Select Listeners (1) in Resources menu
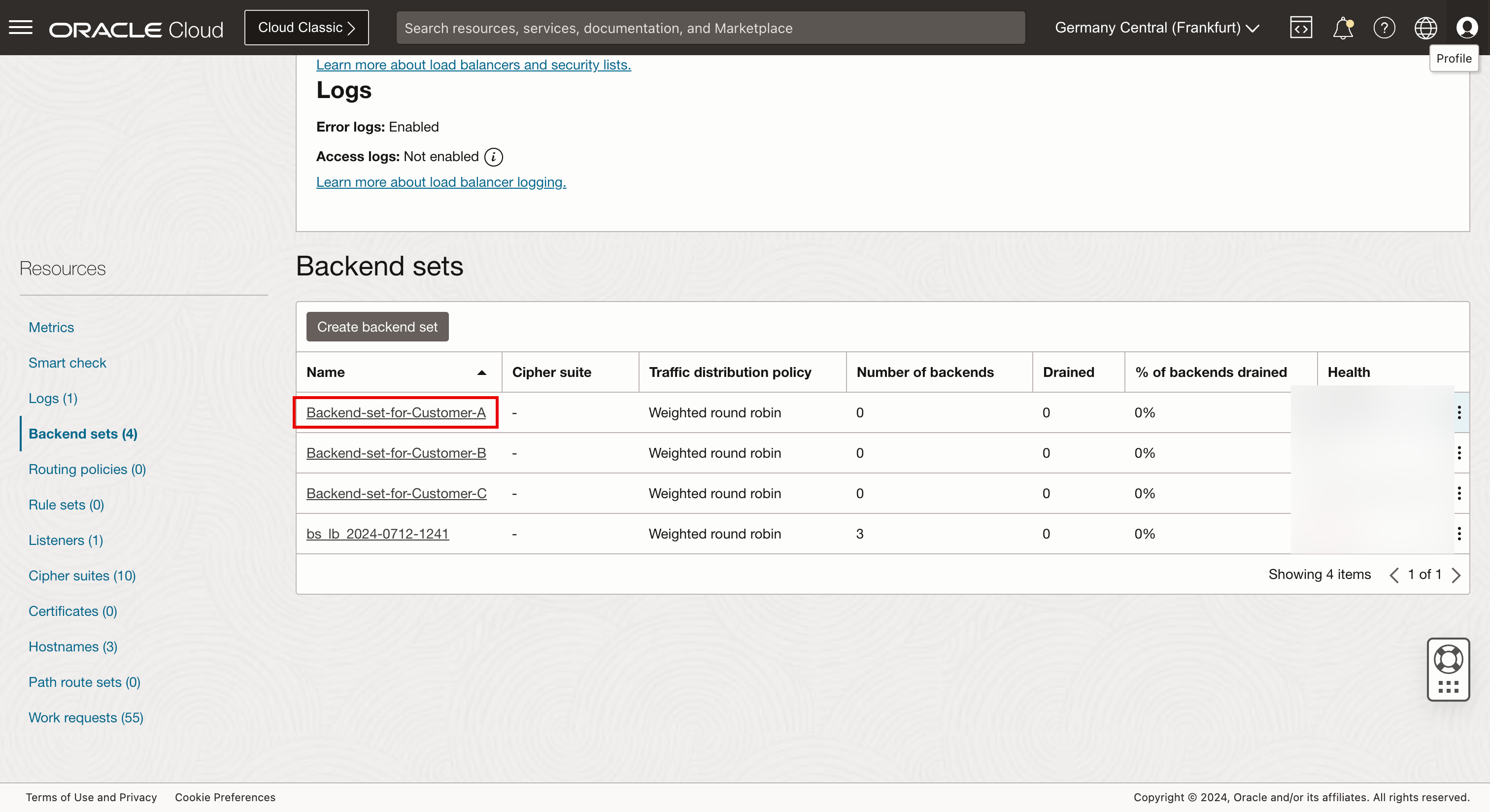 tap(66, 540)
